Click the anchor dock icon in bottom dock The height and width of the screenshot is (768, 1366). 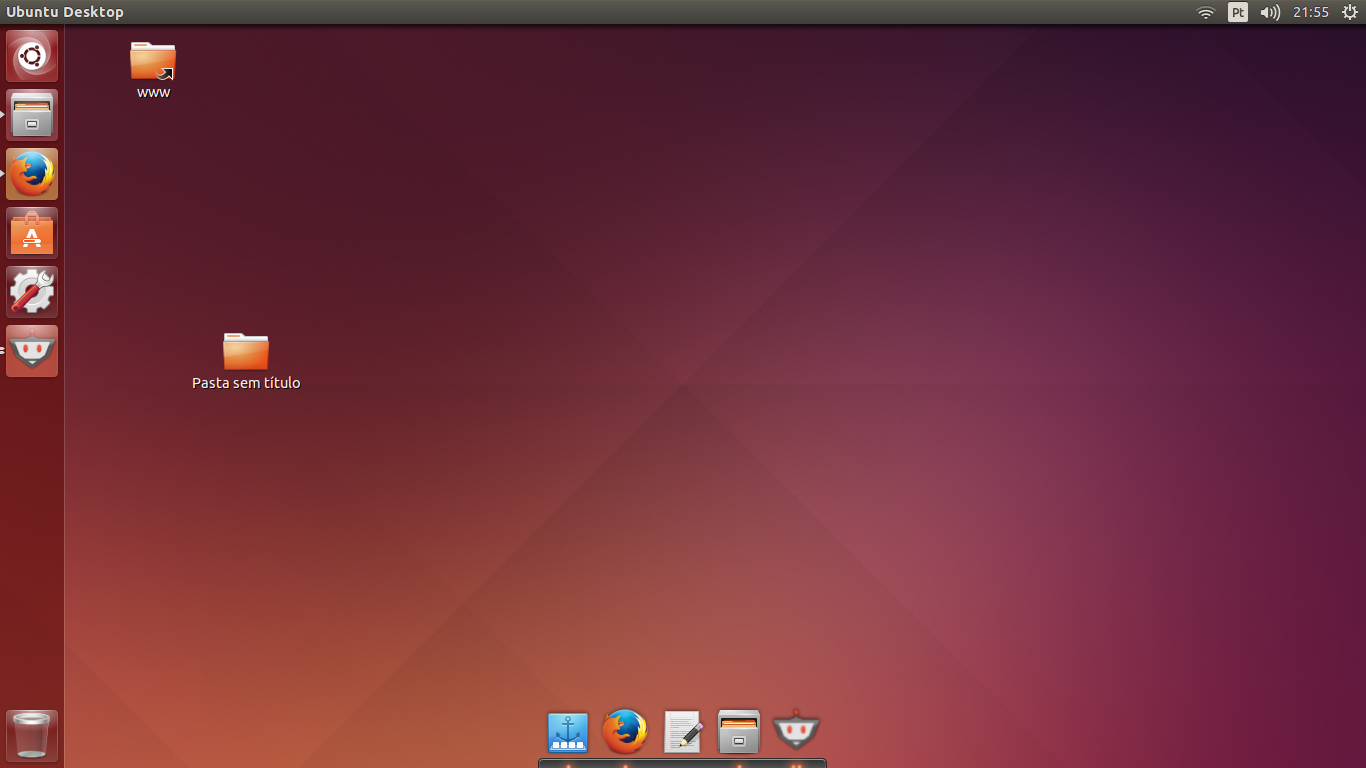568,732
